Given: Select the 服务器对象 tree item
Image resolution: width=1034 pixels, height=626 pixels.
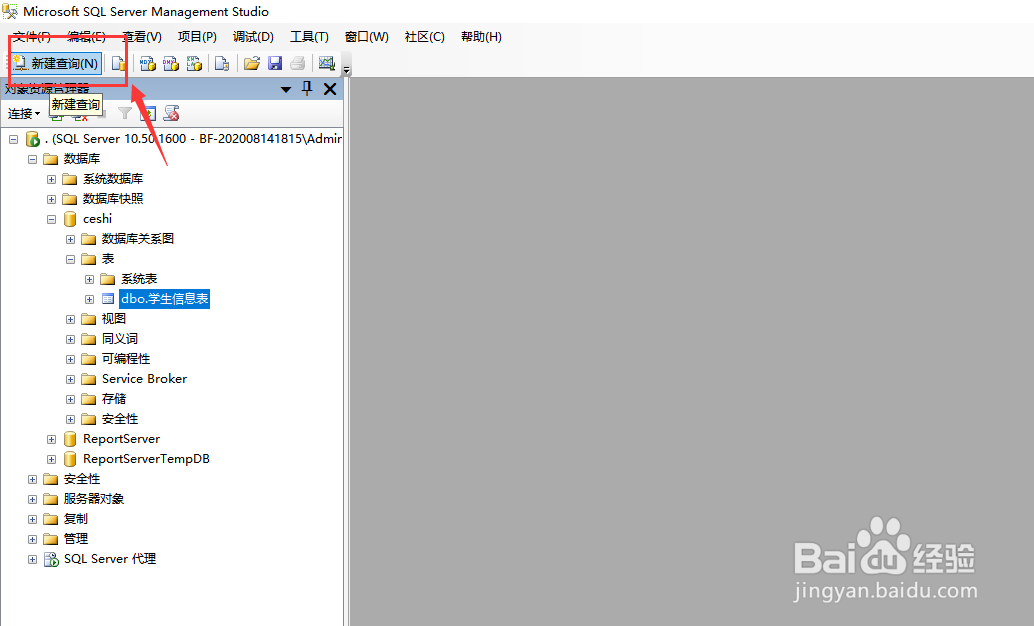Looking at the screenshot, I should (94, 499).
